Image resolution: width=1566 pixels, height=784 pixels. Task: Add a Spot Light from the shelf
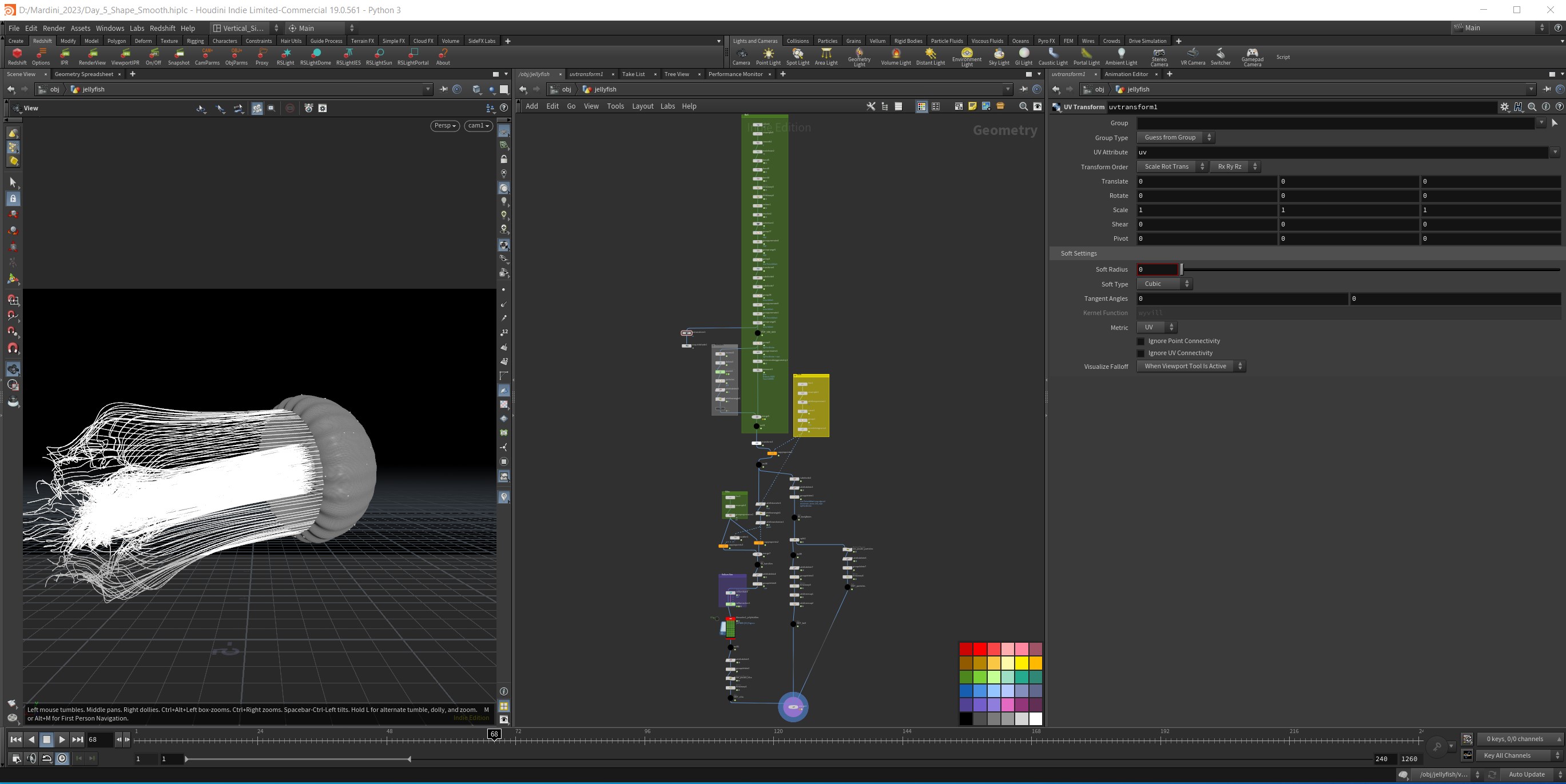point(798,57)
